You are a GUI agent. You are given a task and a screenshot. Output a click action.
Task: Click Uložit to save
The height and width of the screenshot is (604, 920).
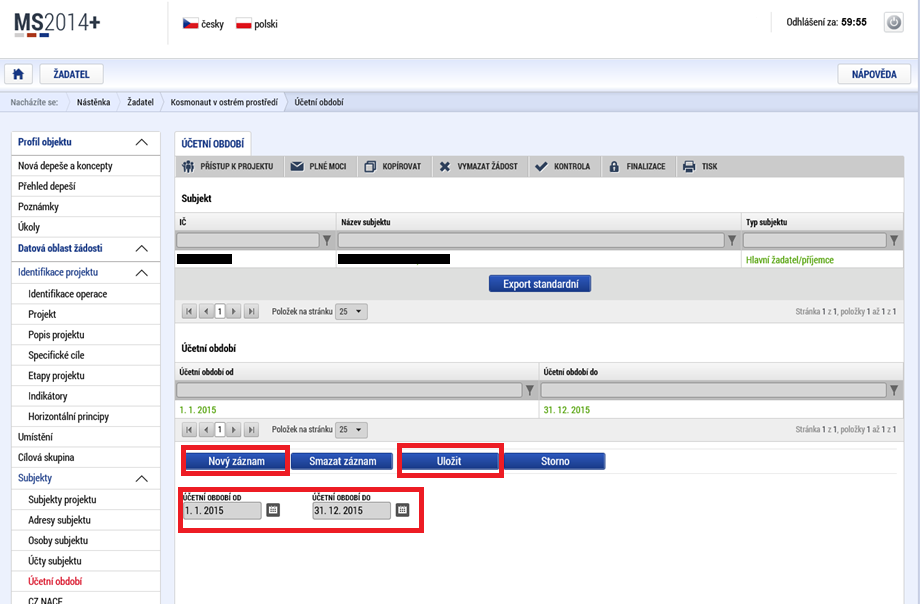(449, 461)
